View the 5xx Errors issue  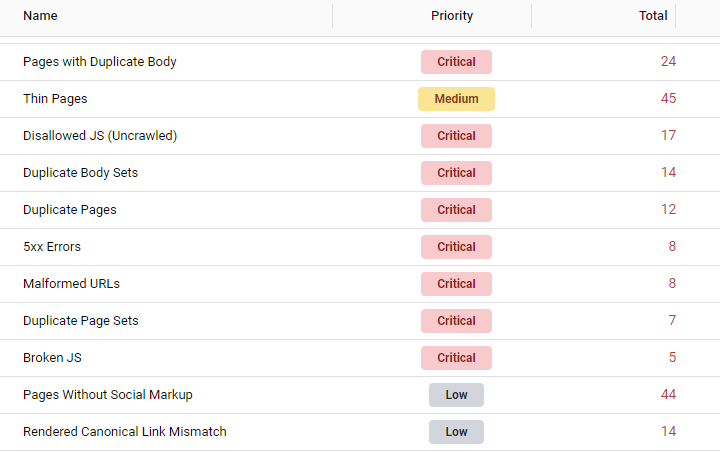tap(53, 247)
